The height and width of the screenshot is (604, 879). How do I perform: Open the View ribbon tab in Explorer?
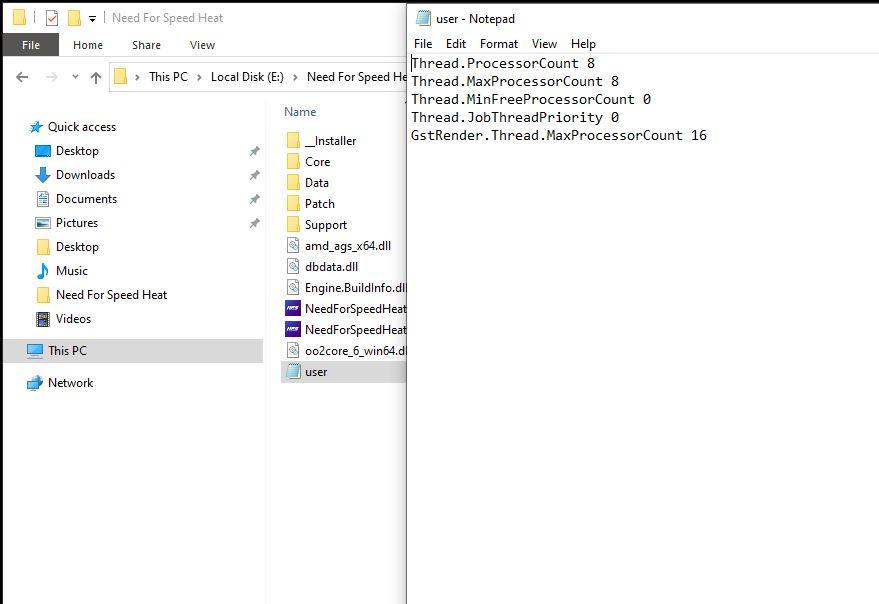[202, 45]
